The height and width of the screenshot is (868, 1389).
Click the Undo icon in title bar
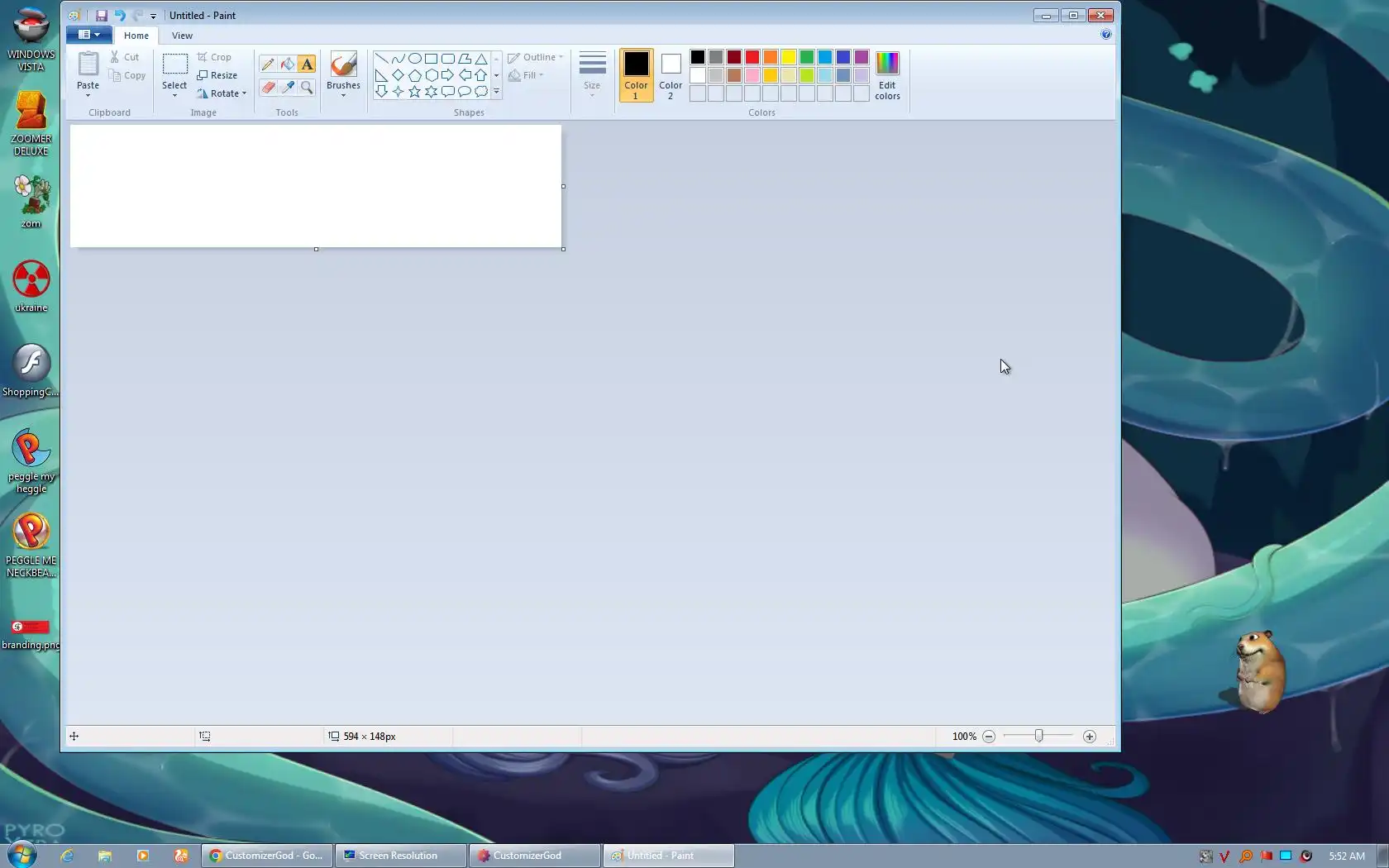120,16
